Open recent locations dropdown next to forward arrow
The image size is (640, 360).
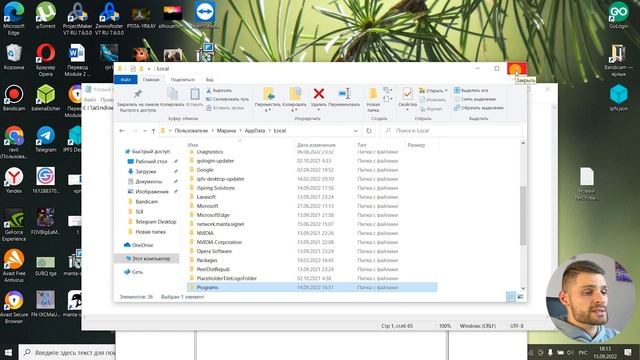[x=144, y=131]
